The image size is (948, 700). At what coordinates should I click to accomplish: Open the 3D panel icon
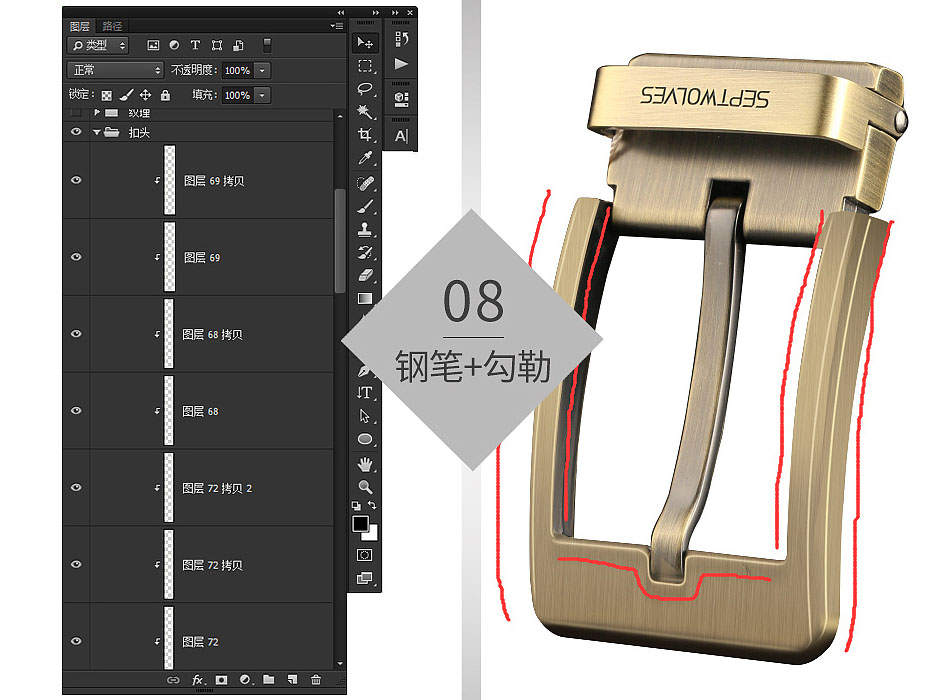click(401, 99)
